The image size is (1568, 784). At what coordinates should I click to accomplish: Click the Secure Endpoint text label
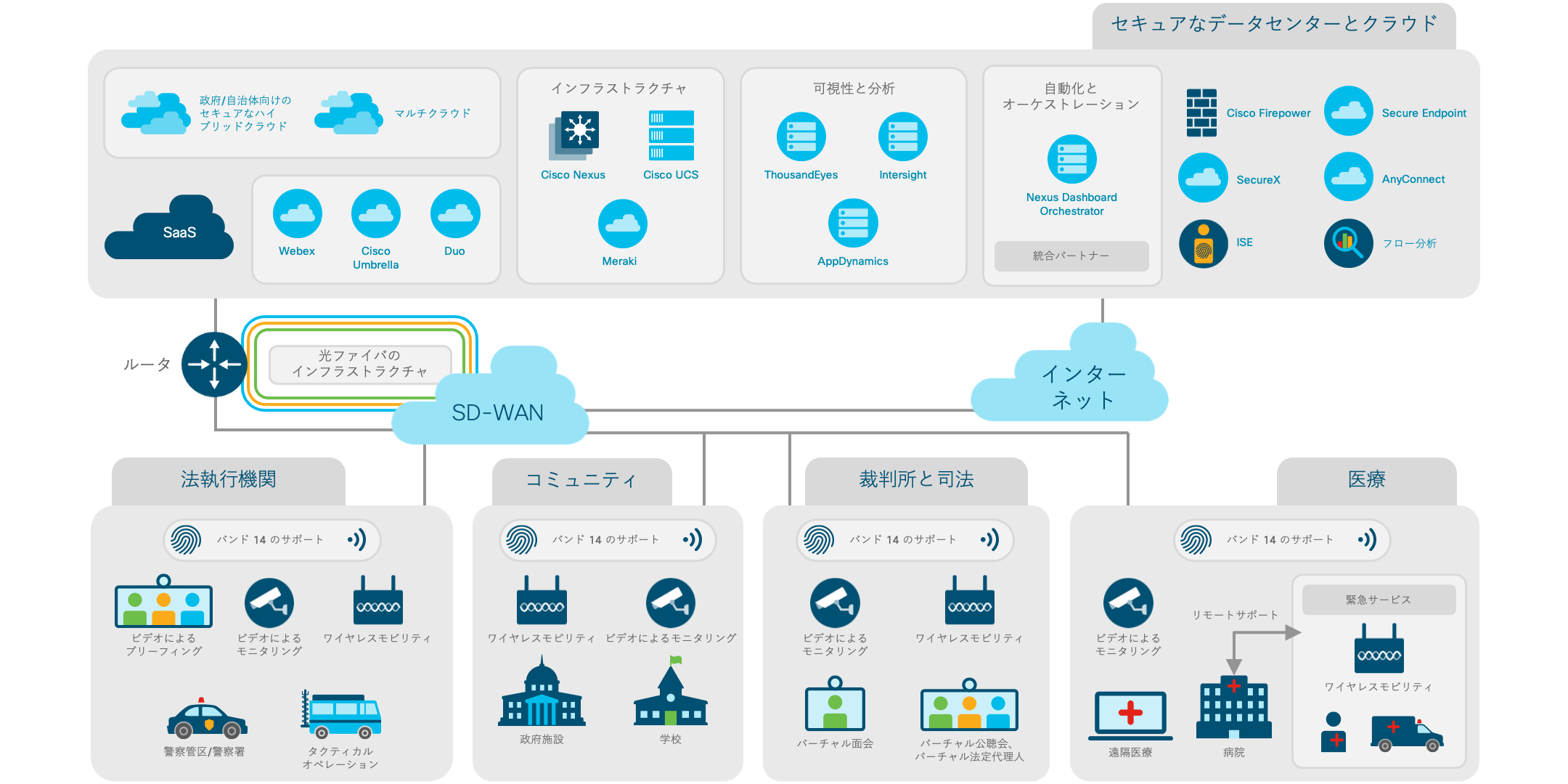click(x=1424, y=113)
